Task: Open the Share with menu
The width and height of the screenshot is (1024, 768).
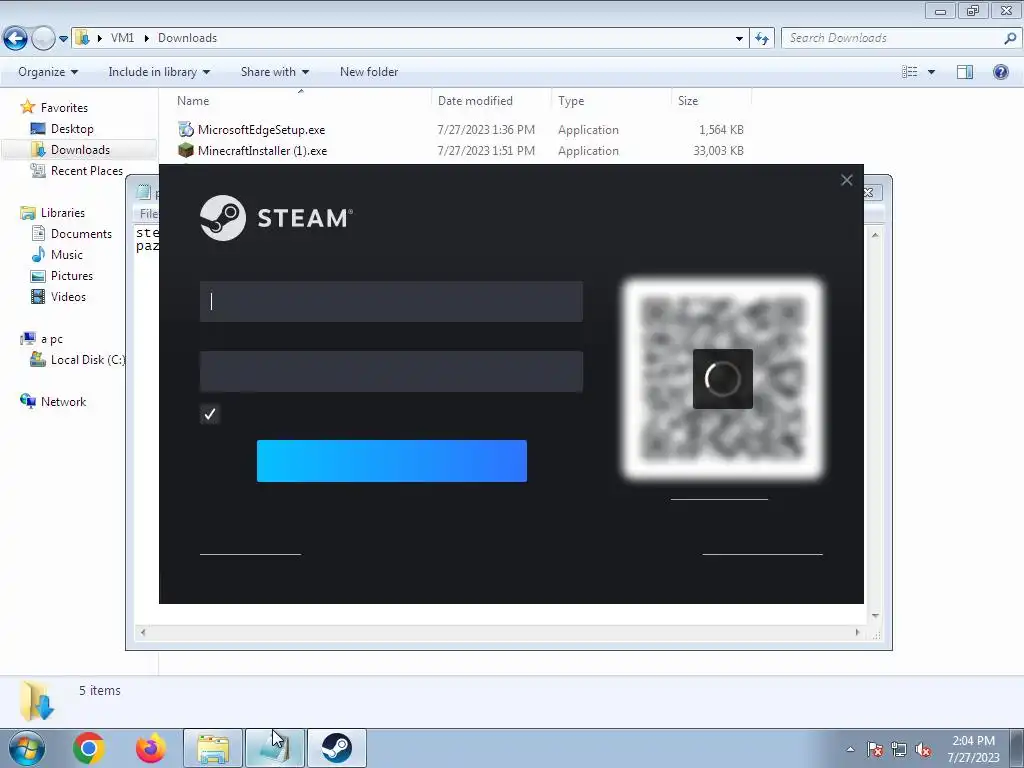Action: [x=275, y=72]
